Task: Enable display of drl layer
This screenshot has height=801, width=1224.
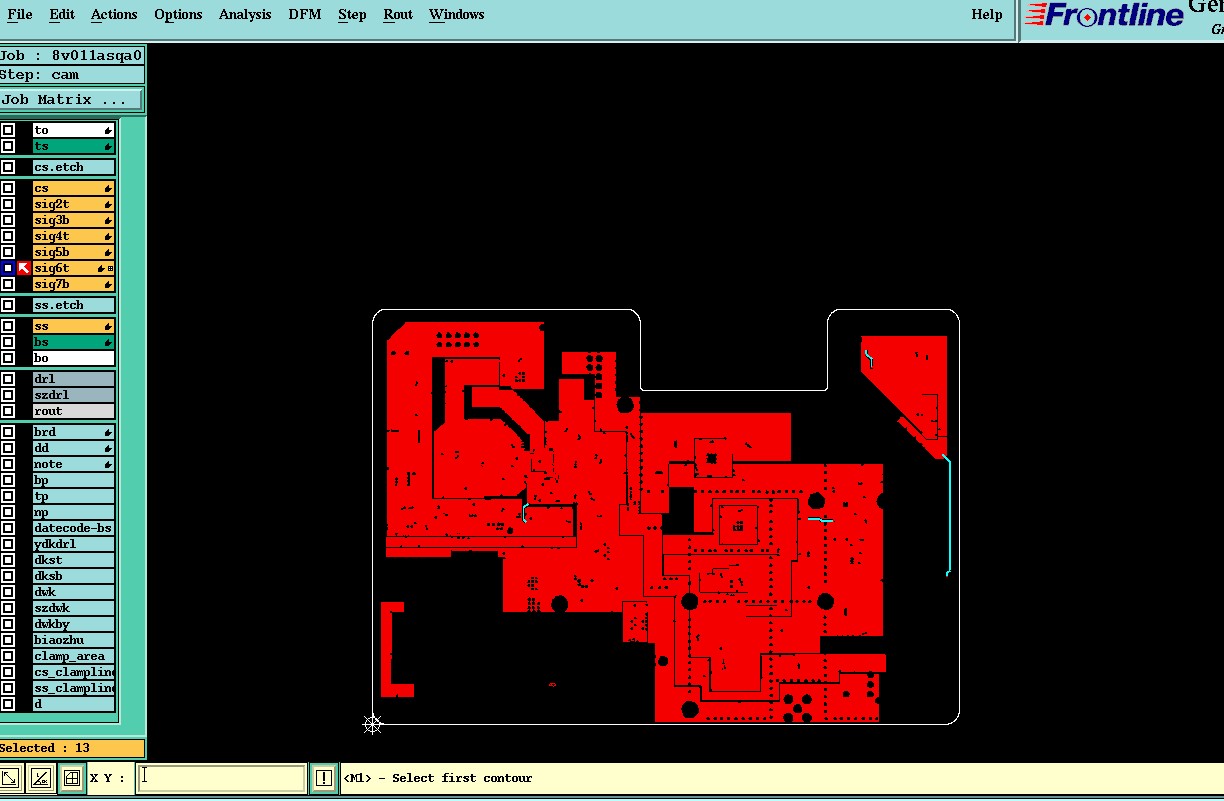Action: tap(8, 379)
